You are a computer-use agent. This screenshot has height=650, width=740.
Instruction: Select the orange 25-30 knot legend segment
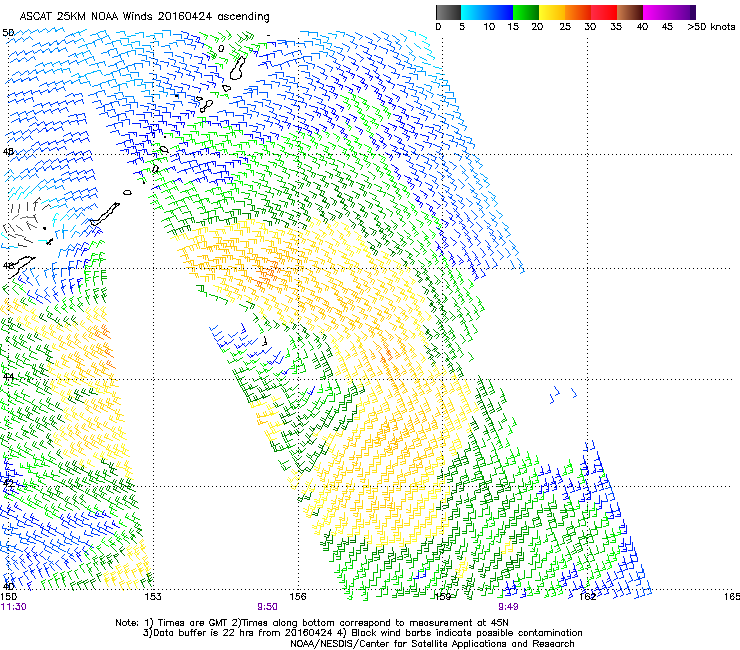coord(578,12)
